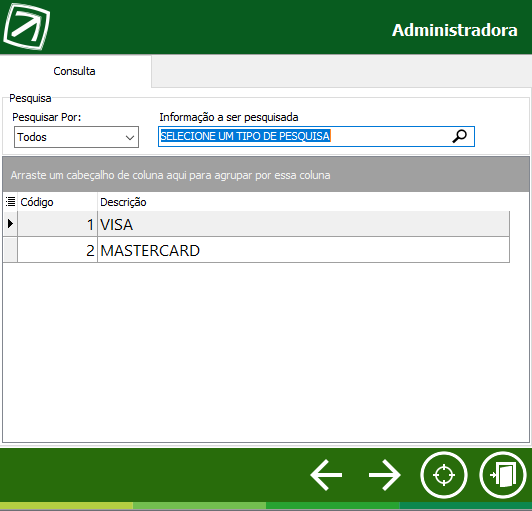
Task: Click the magnifying glass search icon
Action: coord(459,136)
